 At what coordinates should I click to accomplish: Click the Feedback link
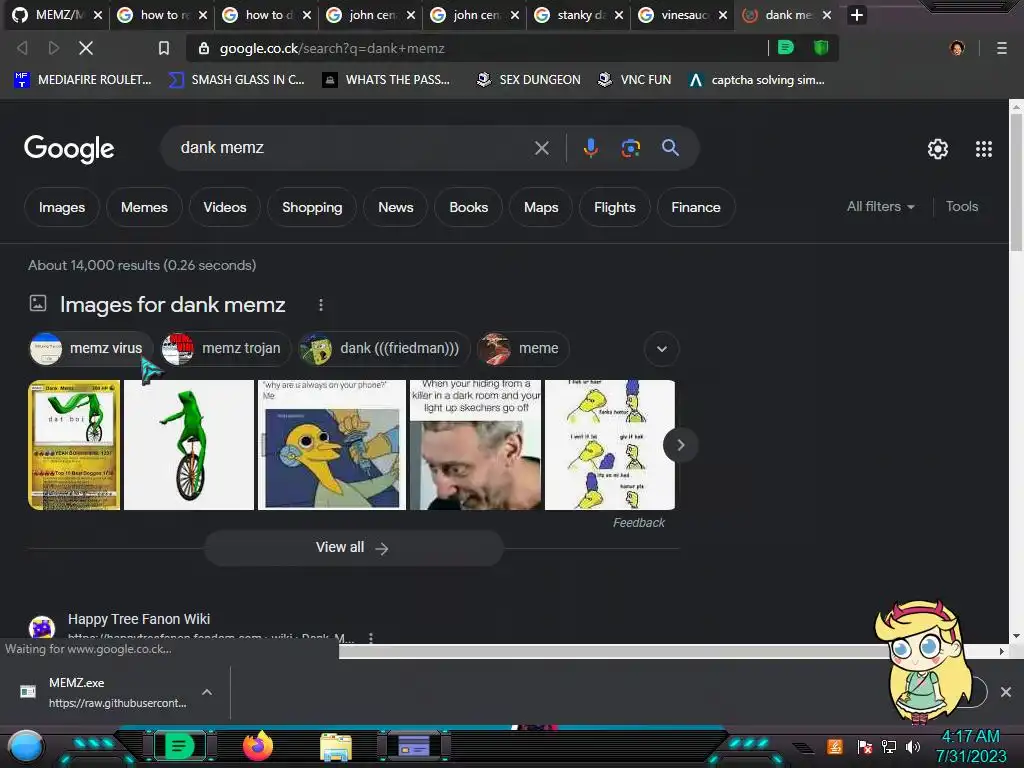(x=639, y=522)
